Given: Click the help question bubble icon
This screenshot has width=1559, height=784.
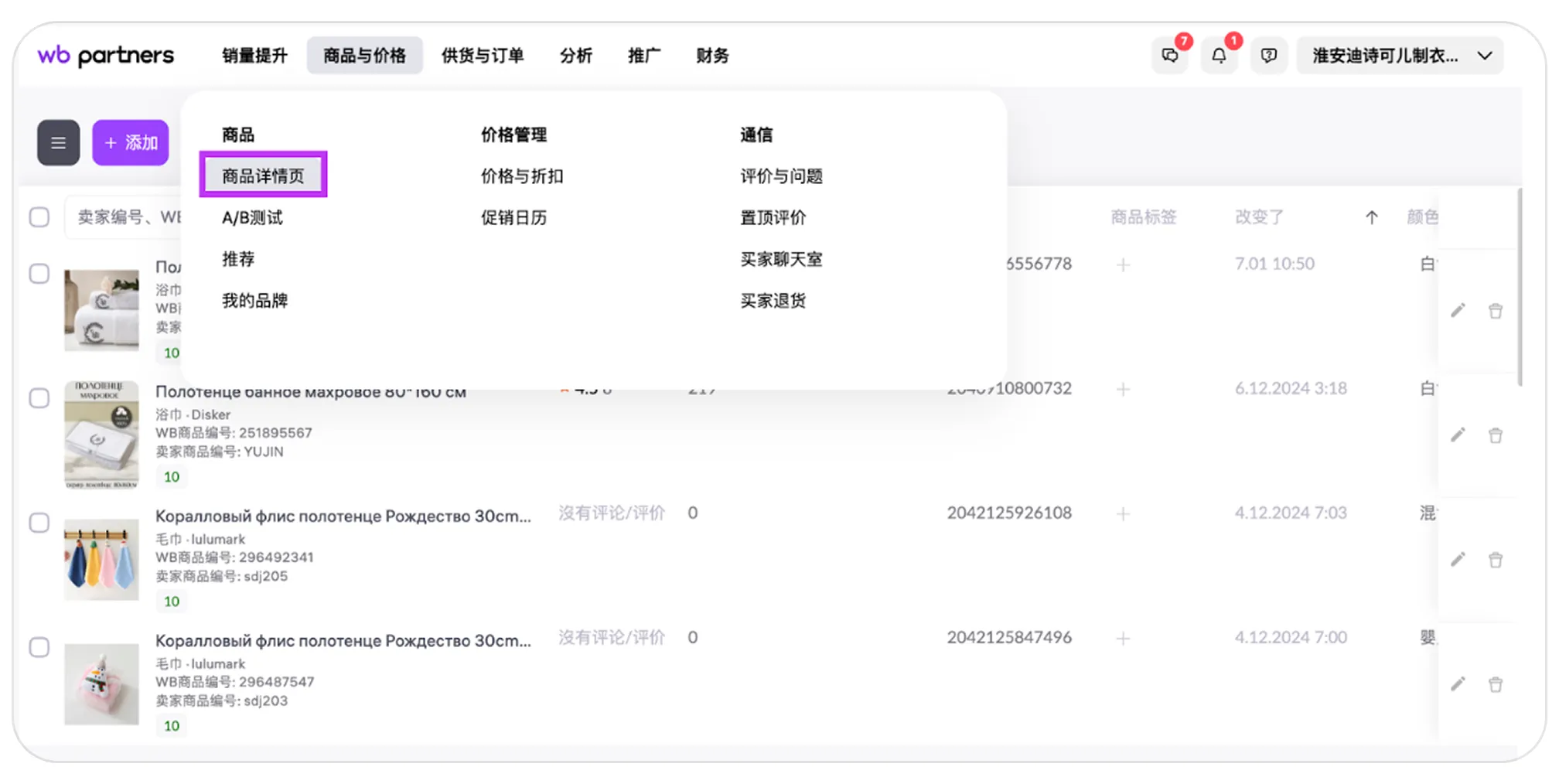Looking at the screenshot, I should coord(1268,56).
